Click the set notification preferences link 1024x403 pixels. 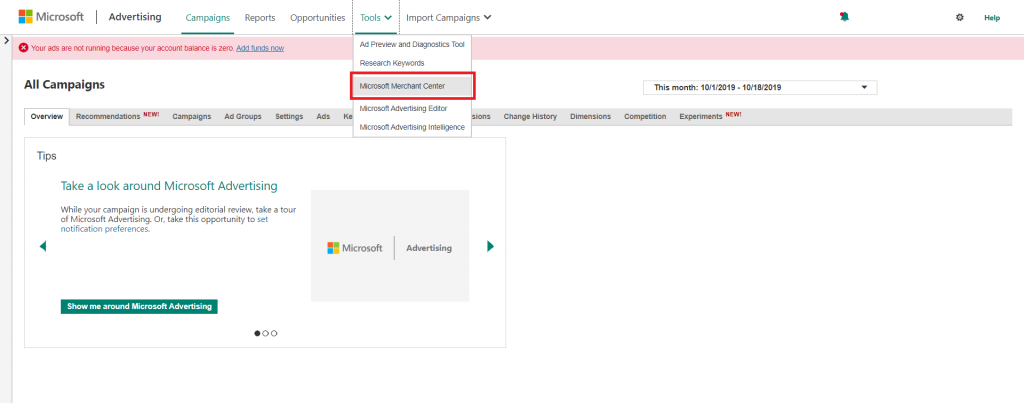click(x=165, y=225)
